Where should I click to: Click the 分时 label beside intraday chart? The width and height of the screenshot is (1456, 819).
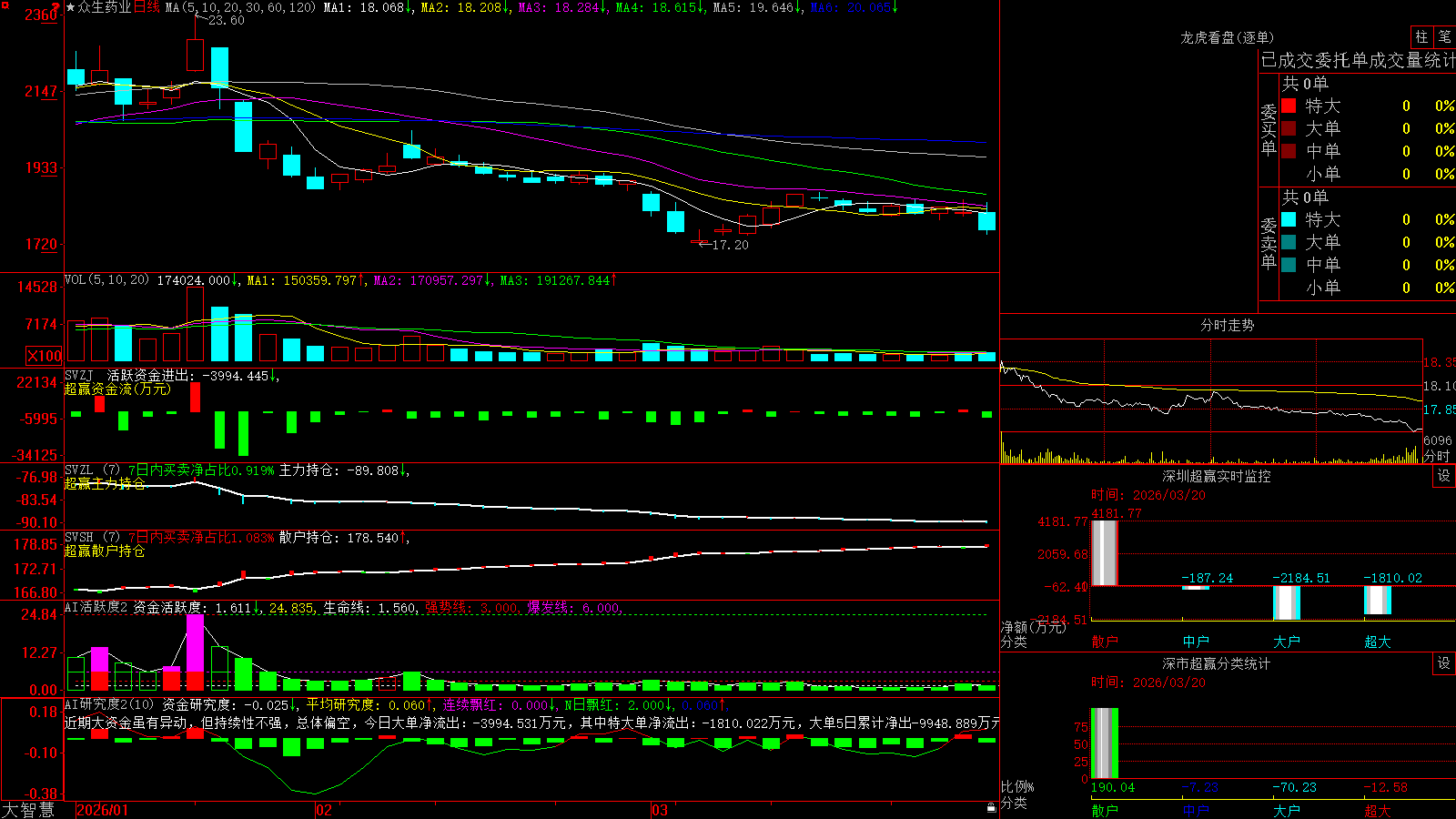point(1437,456)
